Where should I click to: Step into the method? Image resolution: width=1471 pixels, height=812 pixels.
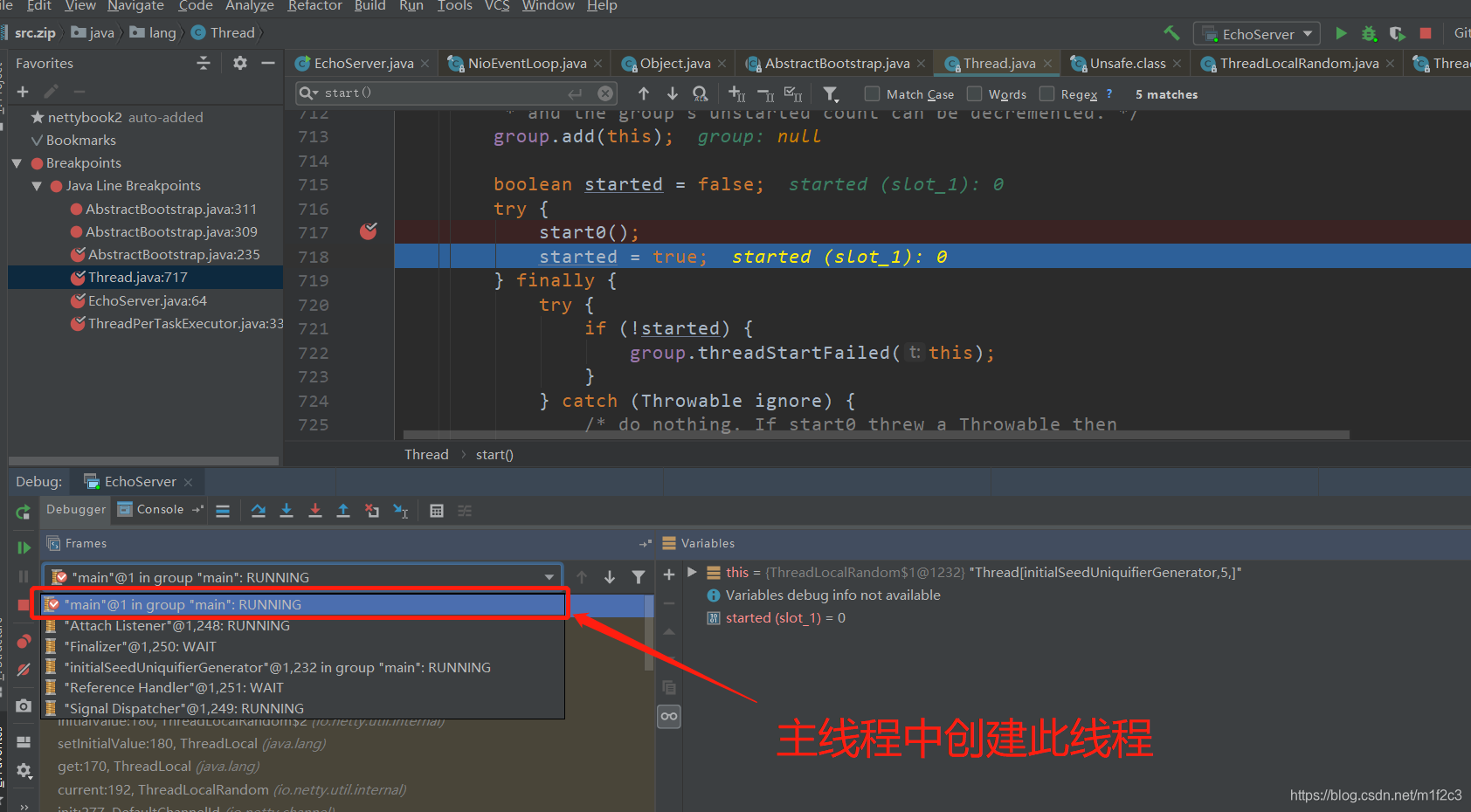[287, 511]
